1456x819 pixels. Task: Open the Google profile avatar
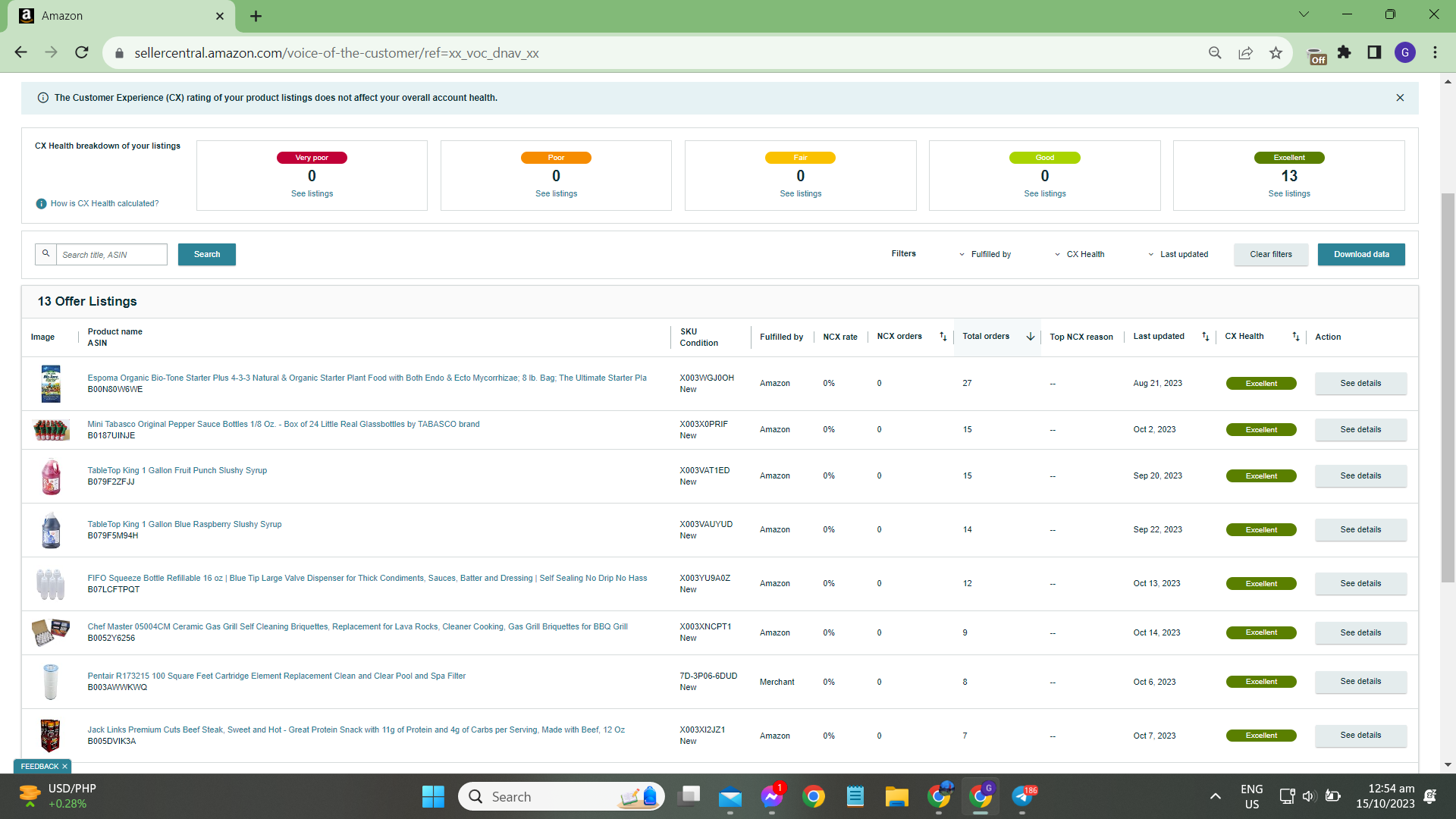point(1405,52)
